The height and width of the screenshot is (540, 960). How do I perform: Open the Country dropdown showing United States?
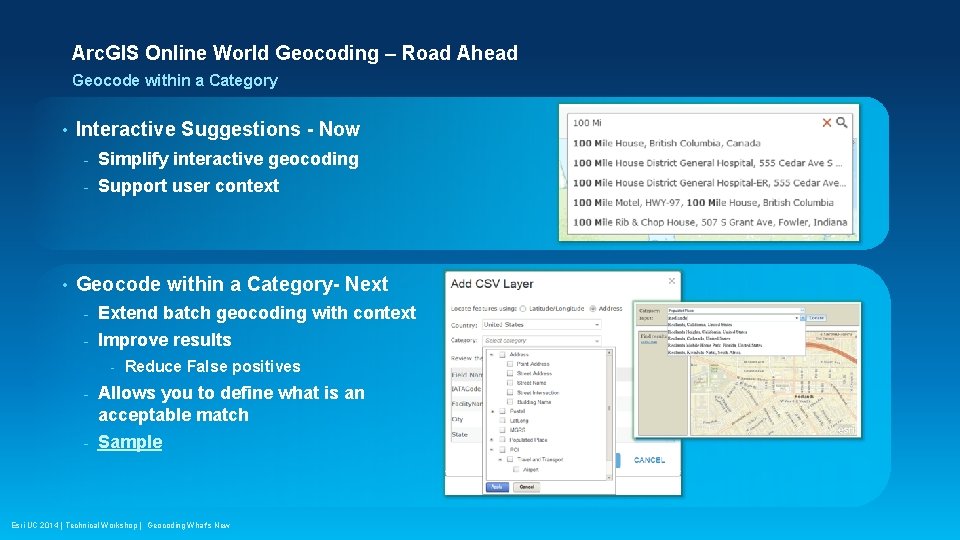[x=541, y=324]
